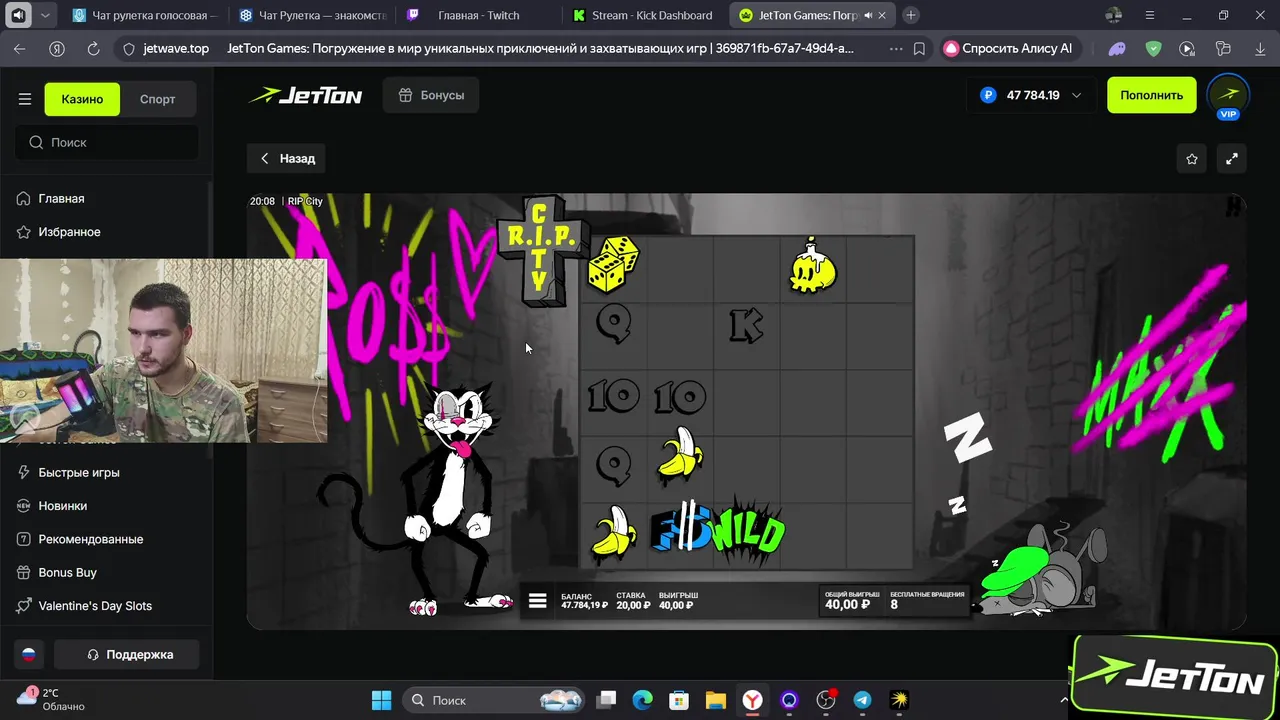Open the extensions icon
Screen dimensions: 1280x720
coord(1222,48)
